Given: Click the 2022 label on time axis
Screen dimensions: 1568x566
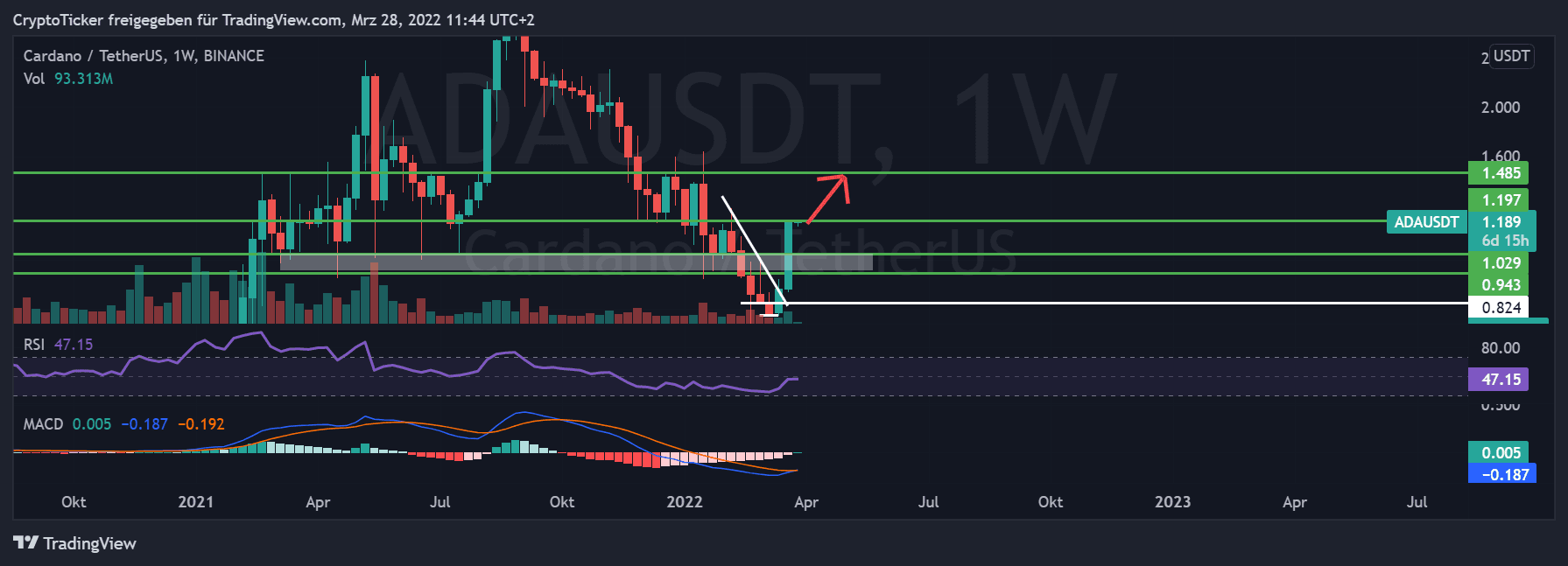Looking at the screenshot, I should [x=684, y=502].
